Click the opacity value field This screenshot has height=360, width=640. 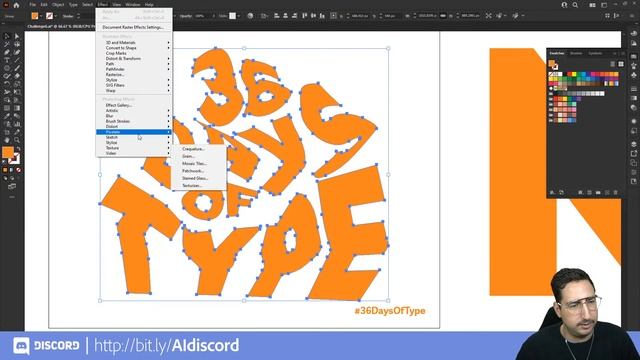(202, 16)
